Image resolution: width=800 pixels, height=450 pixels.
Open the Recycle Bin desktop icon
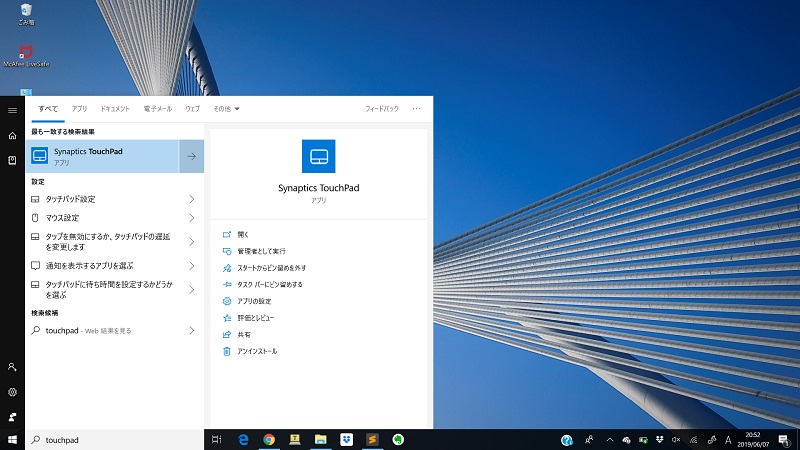(x=26, y=14)
